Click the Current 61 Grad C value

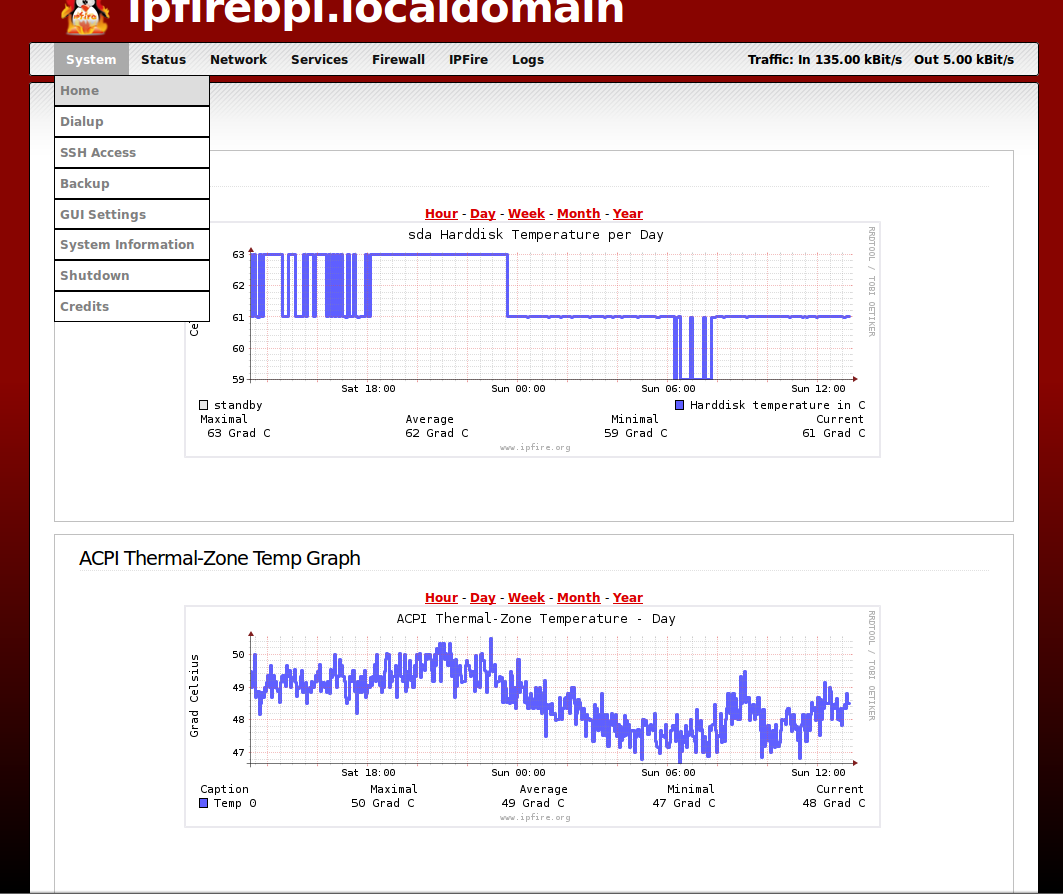834,433
